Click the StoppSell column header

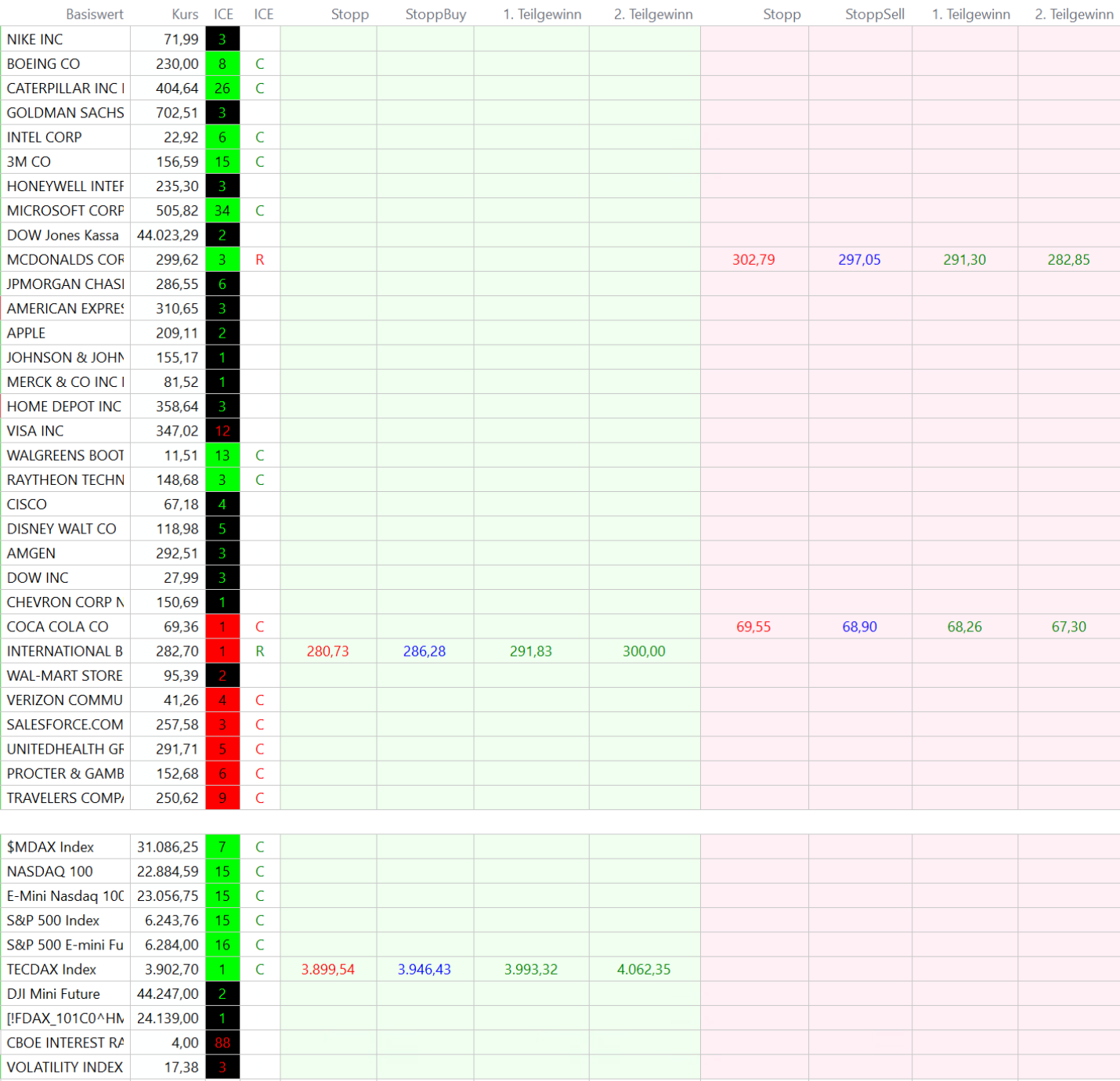[x=874, y=14]
